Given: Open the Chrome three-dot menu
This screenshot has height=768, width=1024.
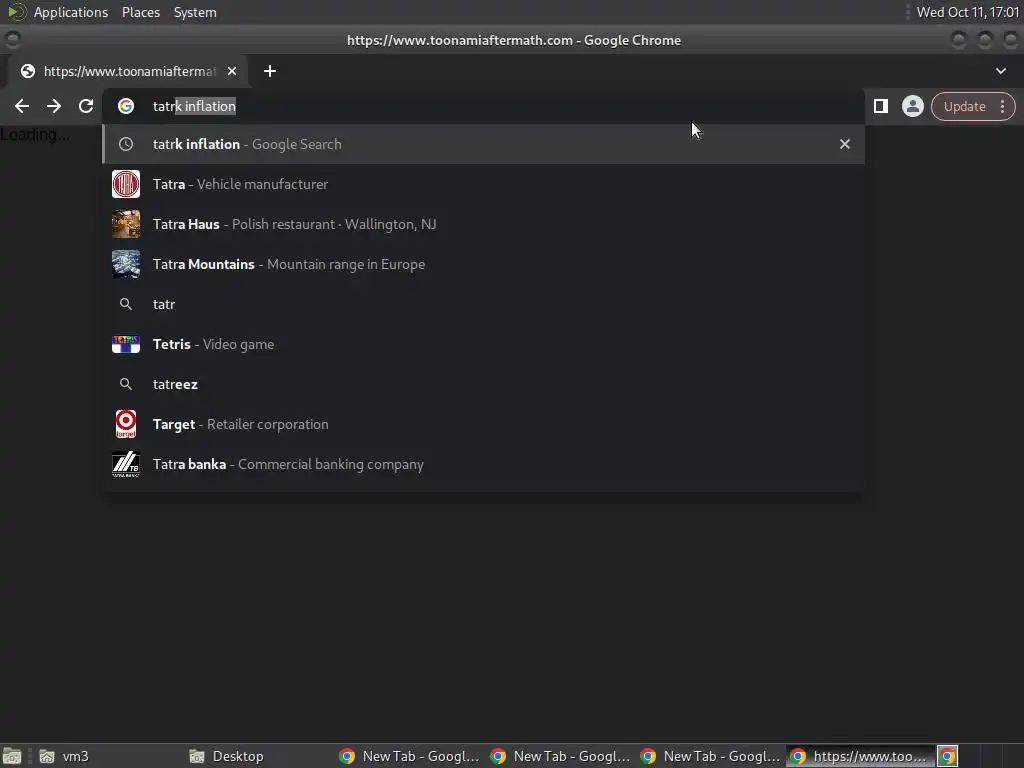Looking at the screenshot, I should 1002,106.
